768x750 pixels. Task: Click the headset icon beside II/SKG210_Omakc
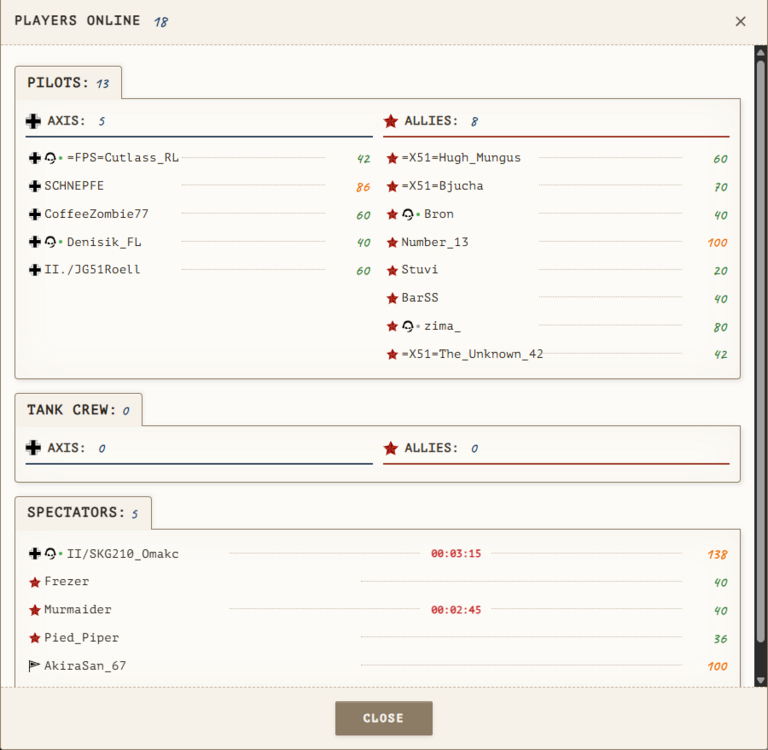tap(50, 554)
